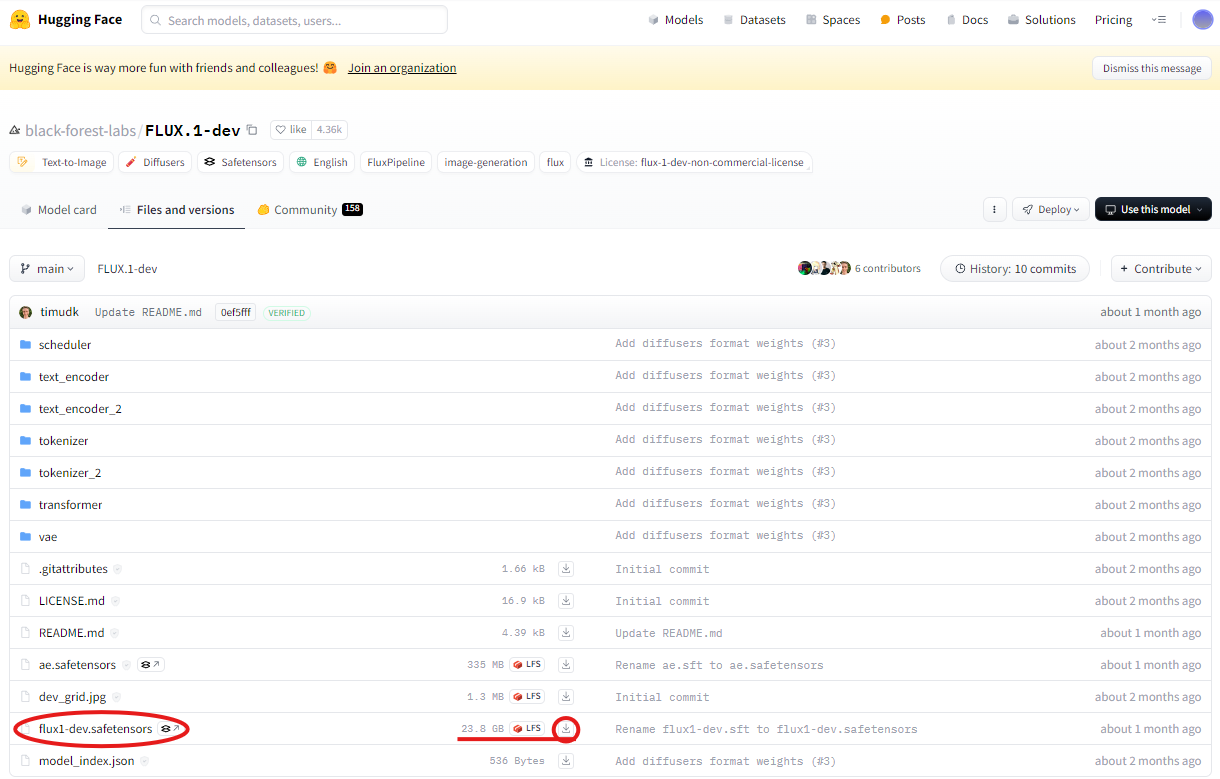Download the flux1-dev.safetensors file
The width and height of the screenshot is (1220, 779).
tap(566, 729)
